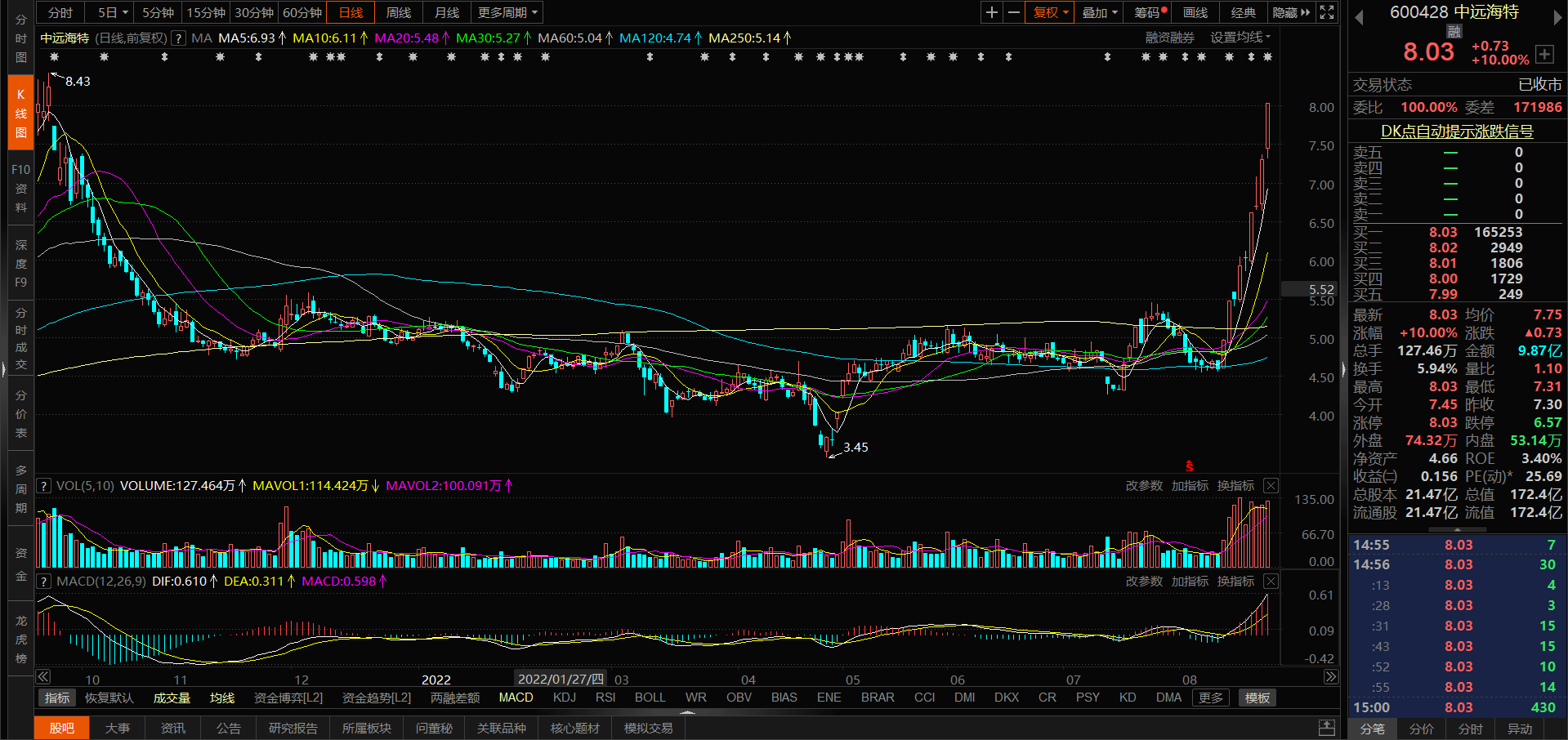Add stock to watchlist with plus box
The height and width of the screenshot is (740, 1568).
[1544, 54]
